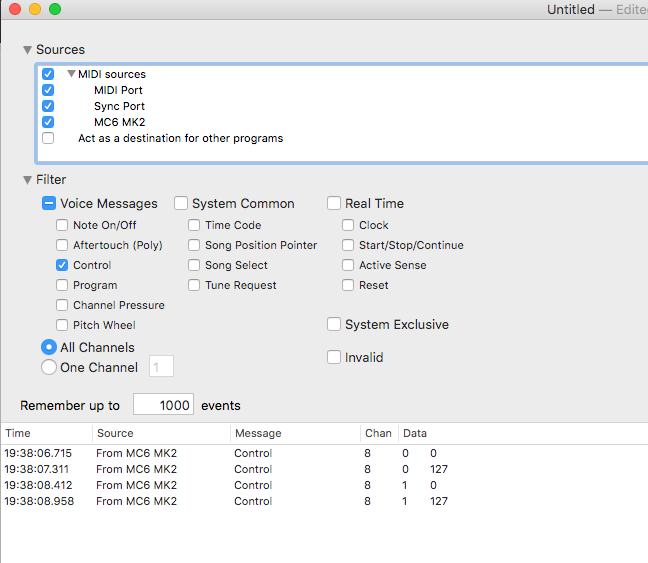Uncheck the MIDI Port checkbox
The width and height of the screenshot is (648, 563).
point(48,90)
